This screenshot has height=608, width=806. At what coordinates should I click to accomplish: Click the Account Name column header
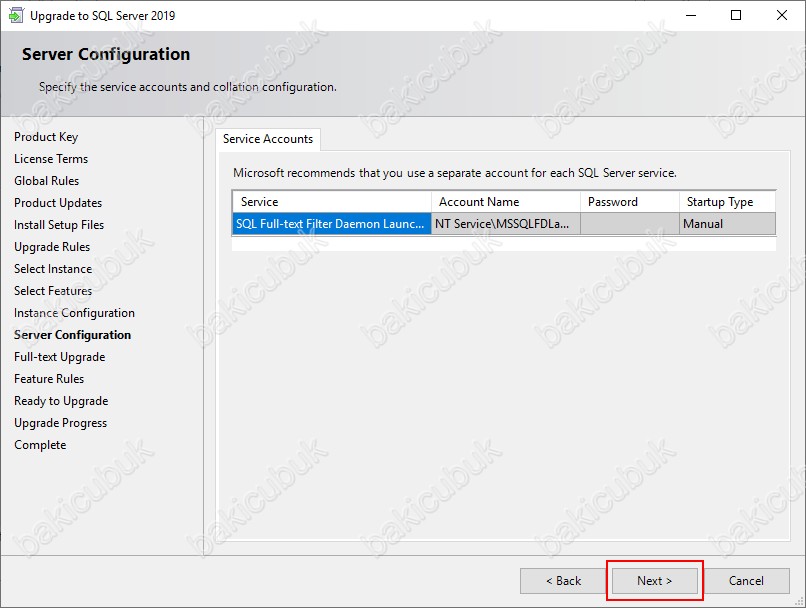[506, 201]
